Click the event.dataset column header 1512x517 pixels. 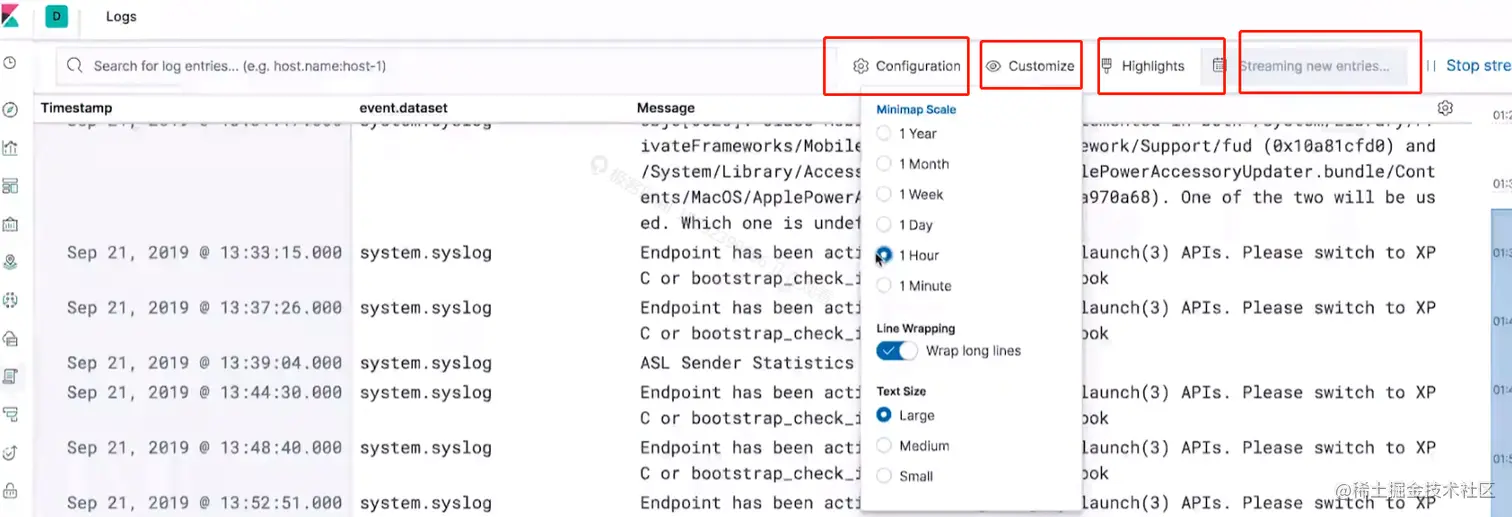click(x=404, y=108)
